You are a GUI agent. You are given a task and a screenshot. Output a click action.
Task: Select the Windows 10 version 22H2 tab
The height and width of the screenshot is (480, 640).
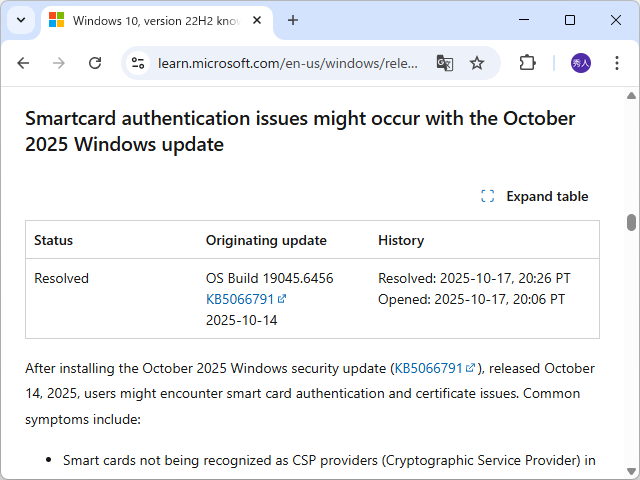pos(150,20)
